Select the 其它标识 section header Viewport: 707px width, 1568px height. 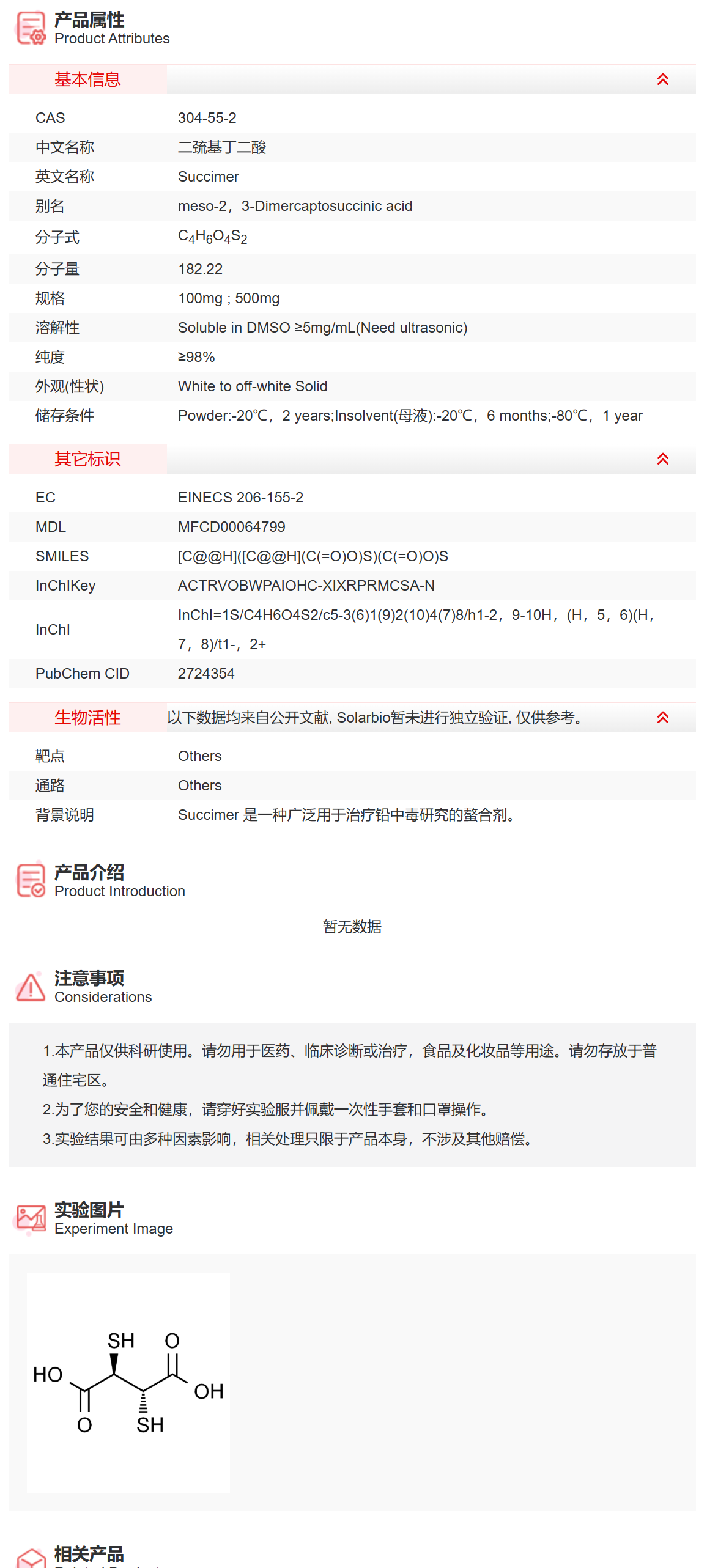click(x=87, y=459)
